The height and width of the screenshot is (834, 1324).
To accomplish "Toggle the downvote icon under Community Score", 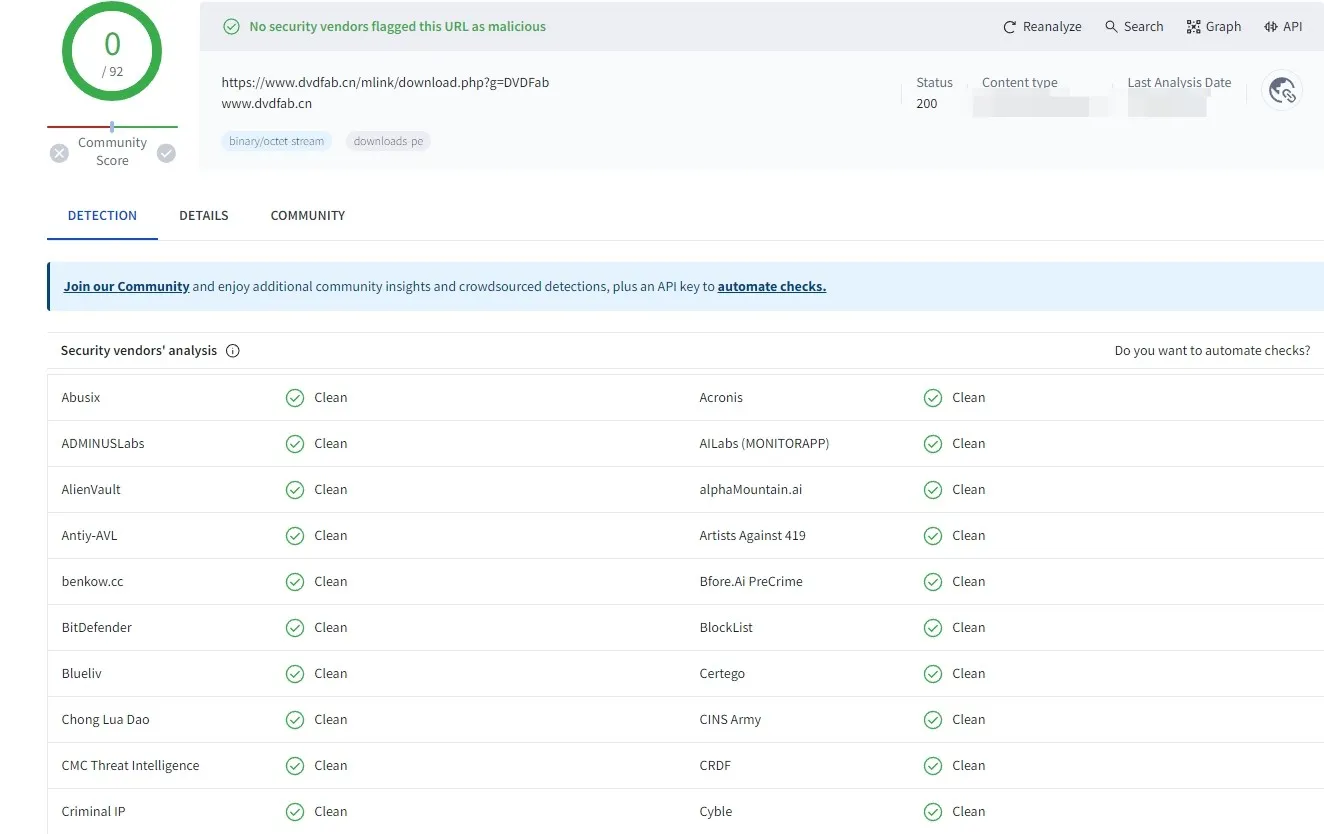I will (x=58, y=154).
